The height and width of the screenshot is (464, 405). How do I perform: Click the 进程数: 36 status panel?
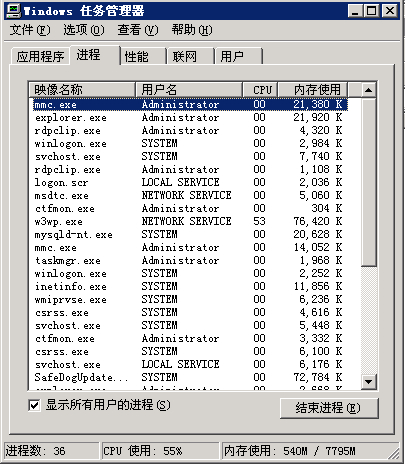pyautogui.click(x=52, y=451)
